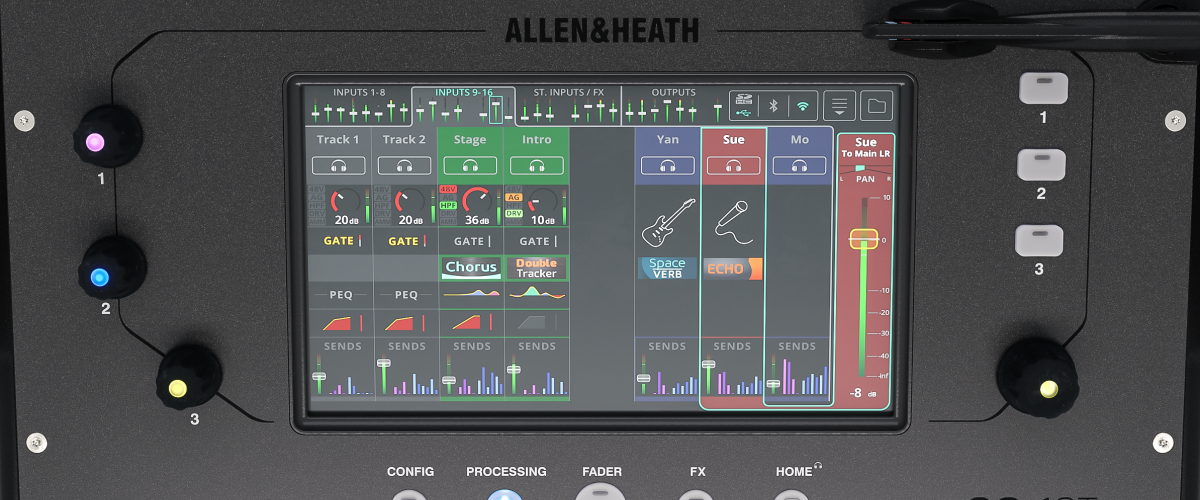The width and height of the screenshot is (1200, 500).
Task: Switch to the ST. INPUTS / FX tab
Action: [x=568, y=104]
